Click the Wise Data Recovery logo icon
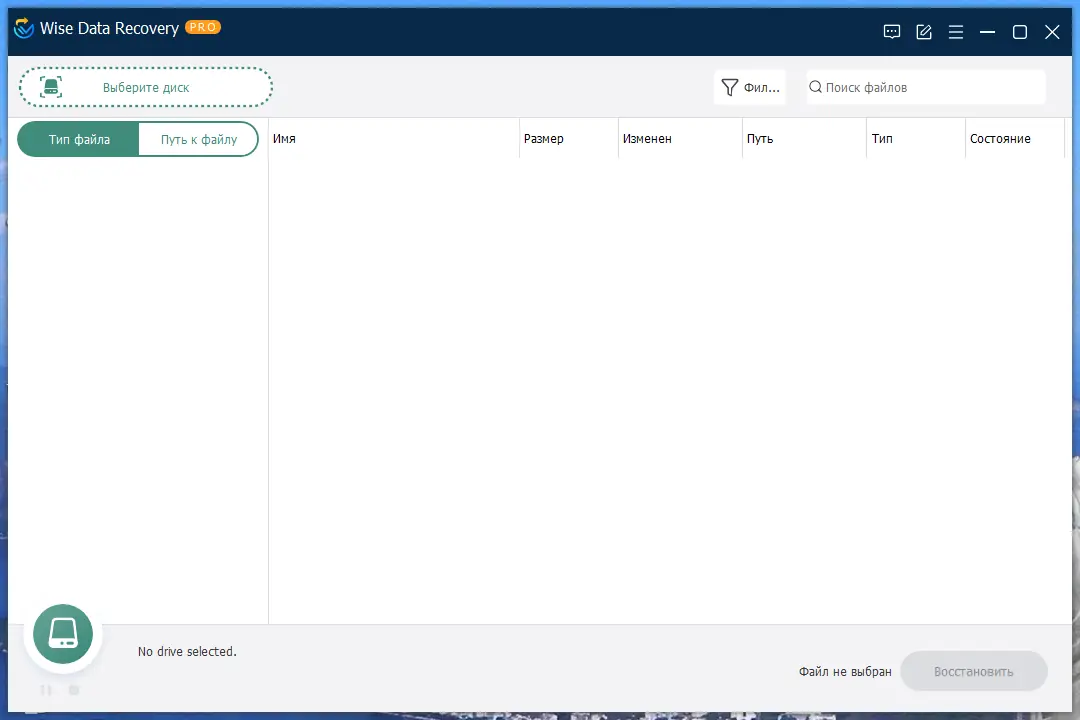The image size is (1080, 720). click(x=22, y=29)
